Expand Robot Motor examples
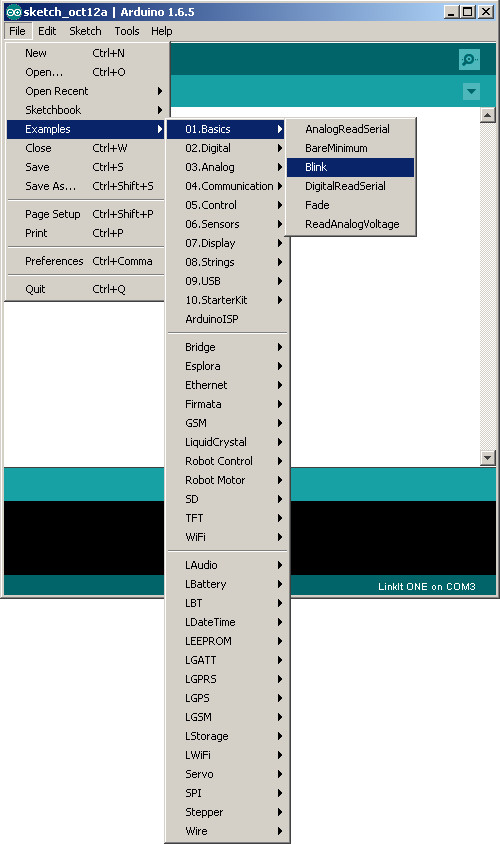Viewport: 500px width, 844px height. pos(227,480)
